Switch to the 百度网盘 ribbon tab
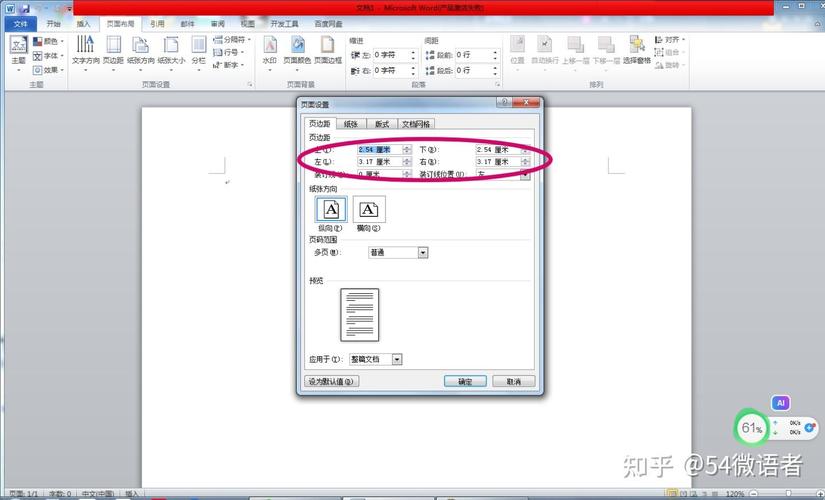 328,24
